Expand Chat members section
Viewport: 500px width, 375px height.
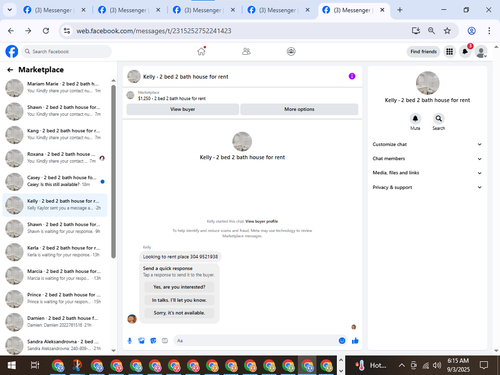coord(427,159)
